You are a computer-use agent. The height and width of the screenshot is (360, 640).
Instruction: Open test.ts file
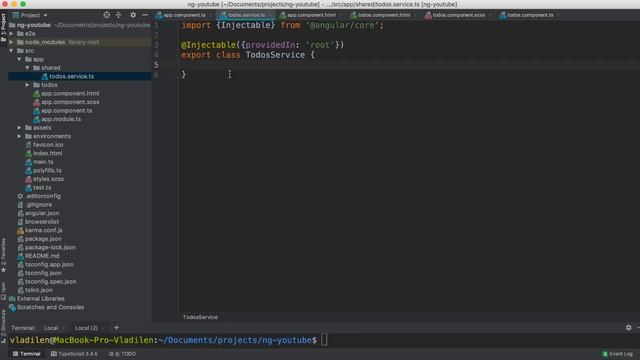point(42,188)
